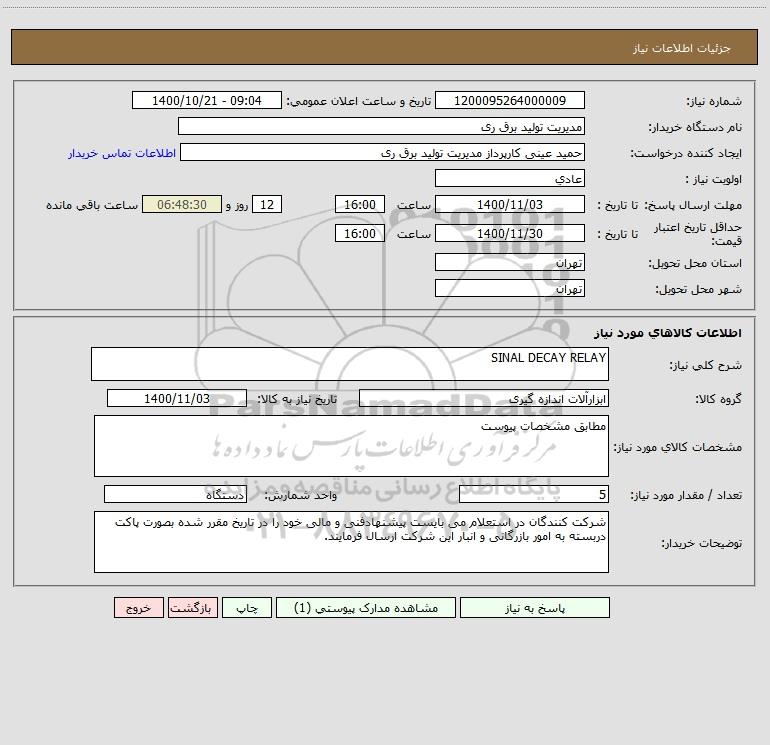Open 'اطلاعات تماس خریدار' link
Image resolution: width=770 pixels, height=745 pixels.
tap(122, 153)
